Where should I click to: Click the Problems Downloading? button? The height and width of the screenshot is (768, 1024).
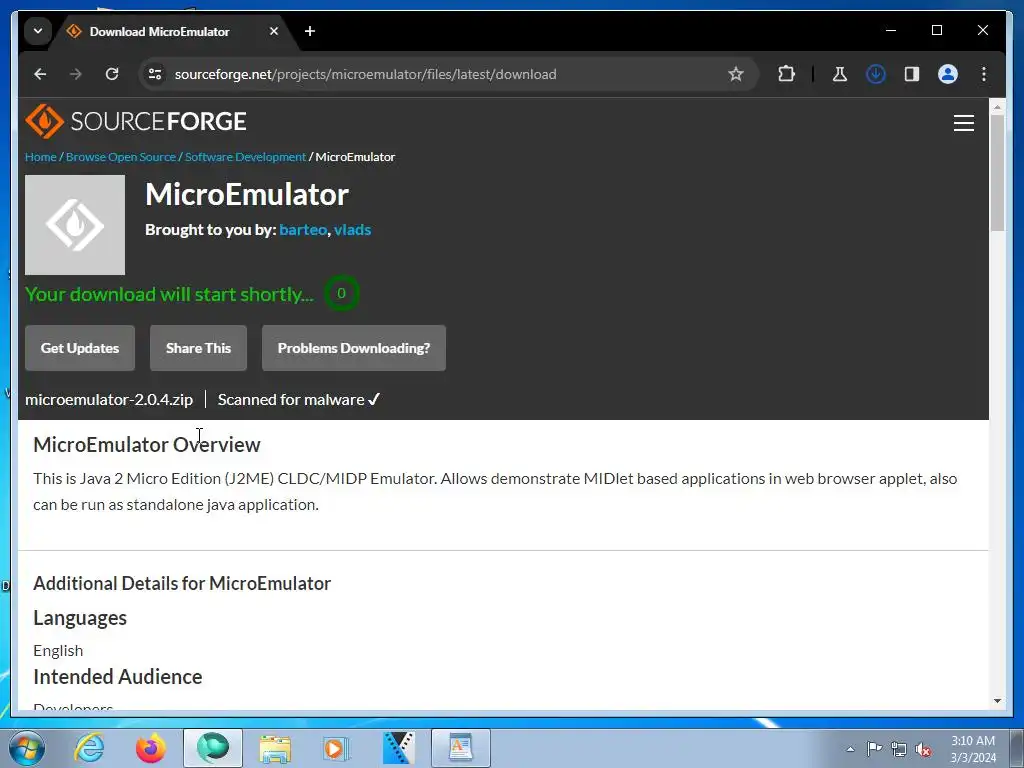coord(354,348)
